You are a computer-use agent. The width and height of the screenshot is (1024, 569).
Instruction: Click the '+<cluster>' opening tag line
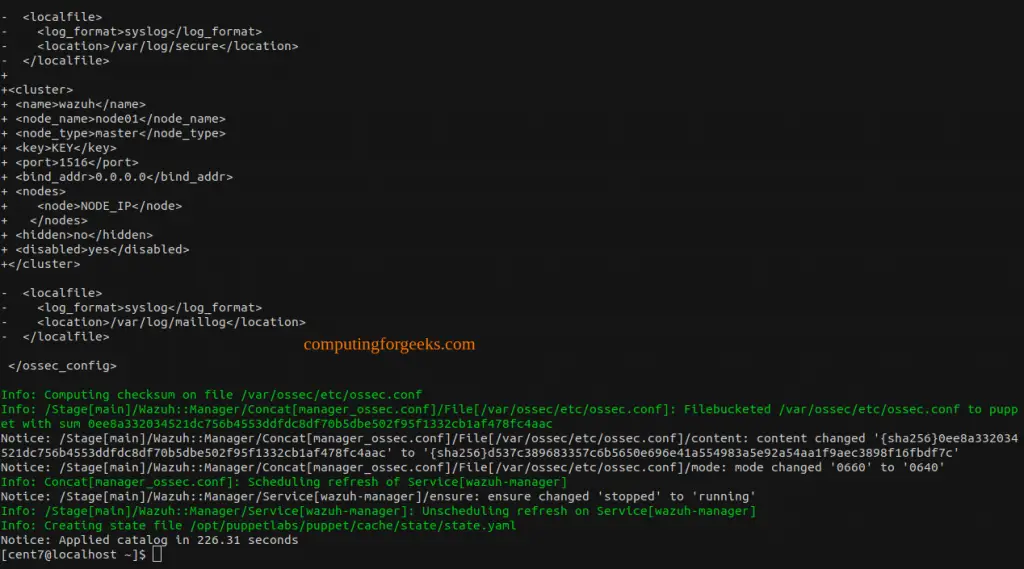click(x=37, y=89)
